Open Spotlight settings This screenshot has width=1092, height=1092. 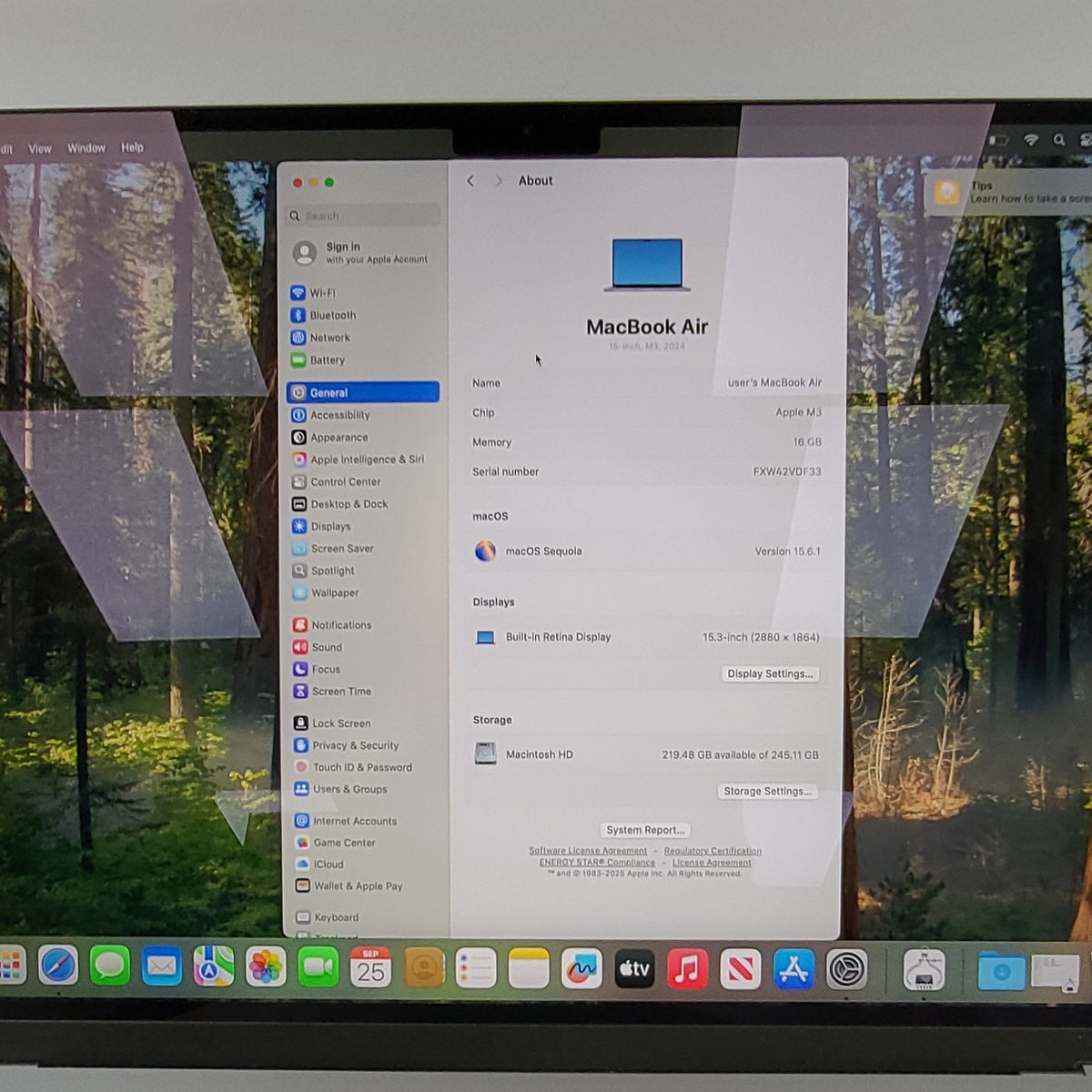pyautogui.click(x=323, y=571)
